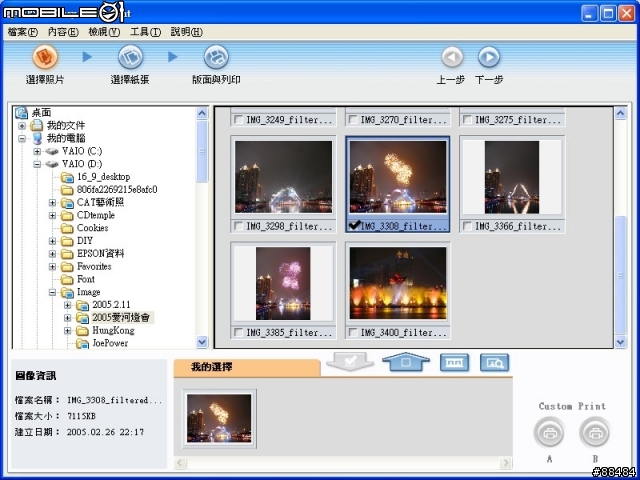Select the IMG_3366 portrait thumbnail
The image size is (640, 480).
(512, 177)
